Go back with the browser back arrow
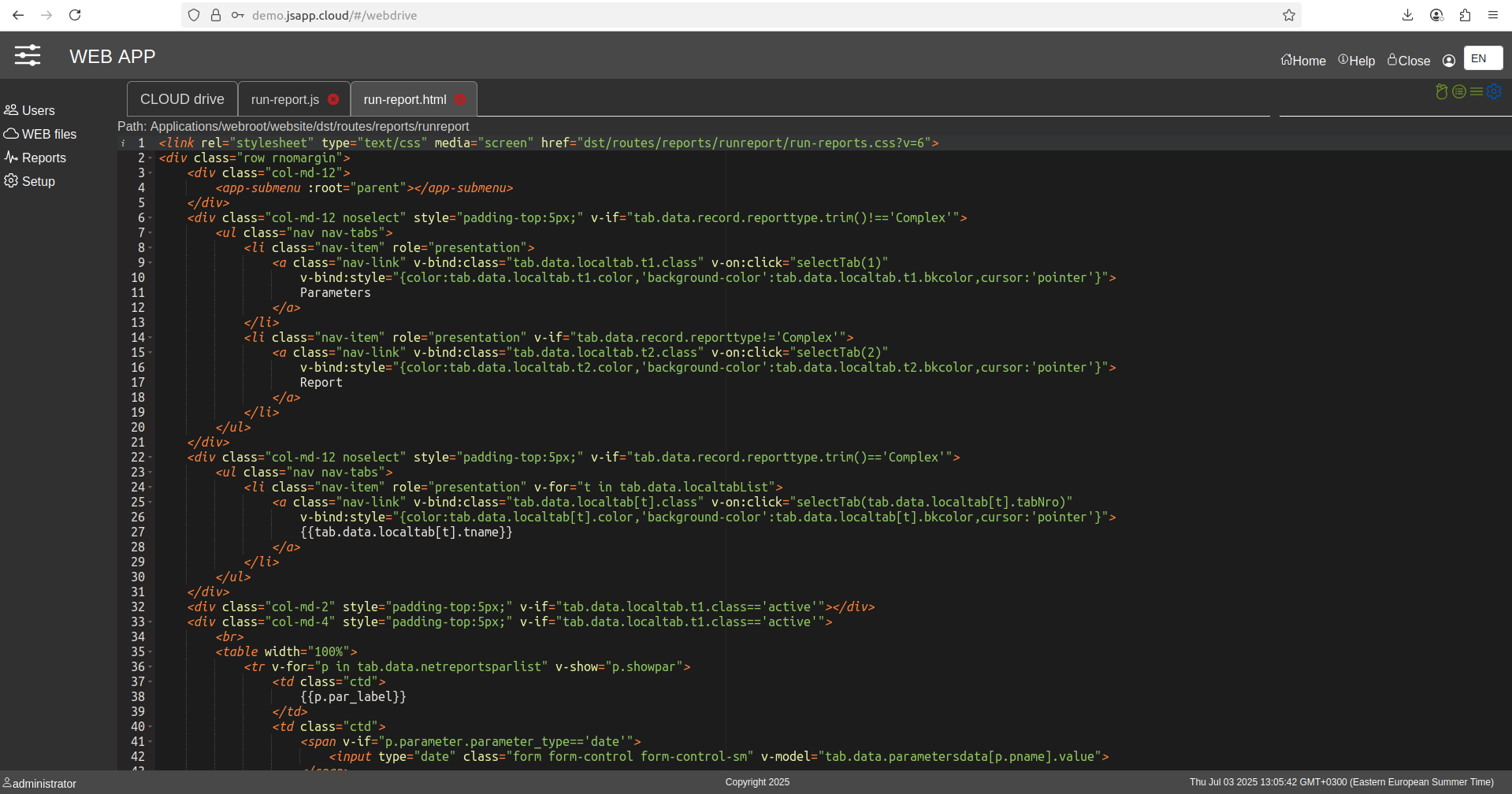The width and height of the screenshot is (1512, 794). [18, 15]
